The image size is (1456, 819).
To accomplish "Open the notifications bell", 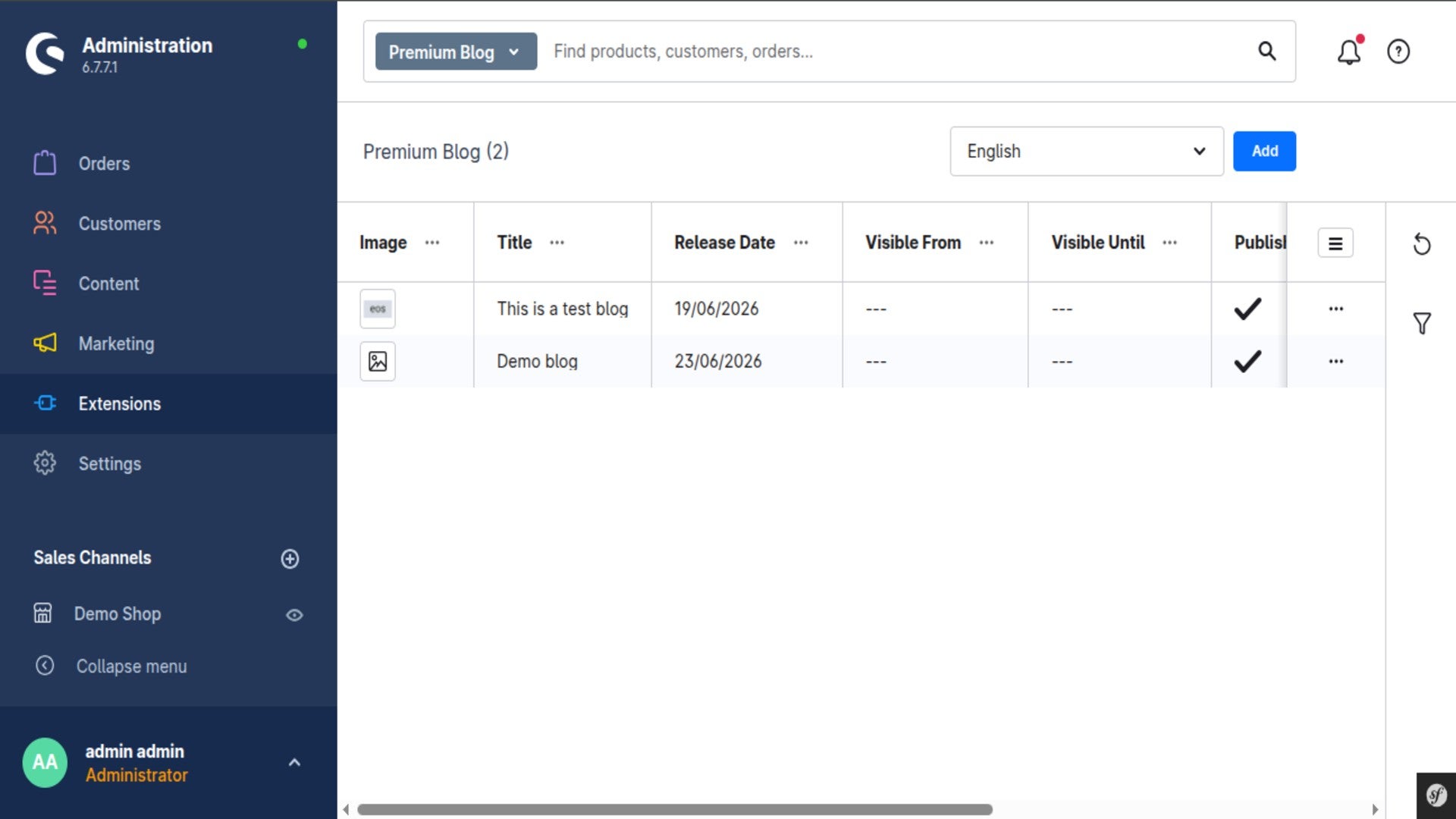I will tap(1349, 51).
